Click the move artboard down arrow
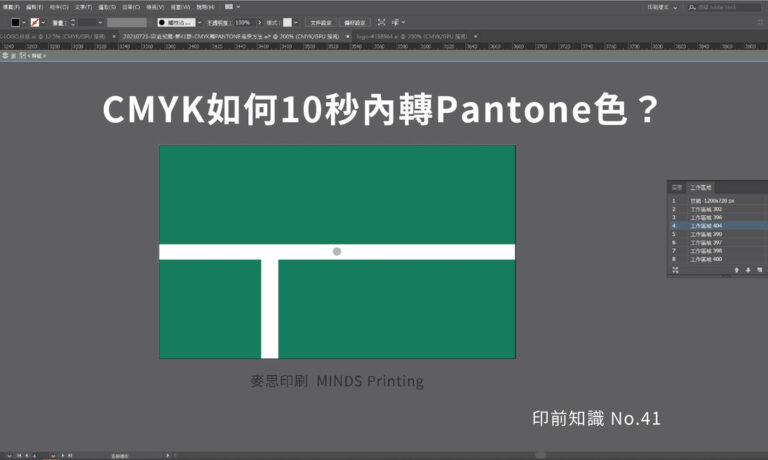The width and height of the screenshot is (768, 460). pos(746,270)
